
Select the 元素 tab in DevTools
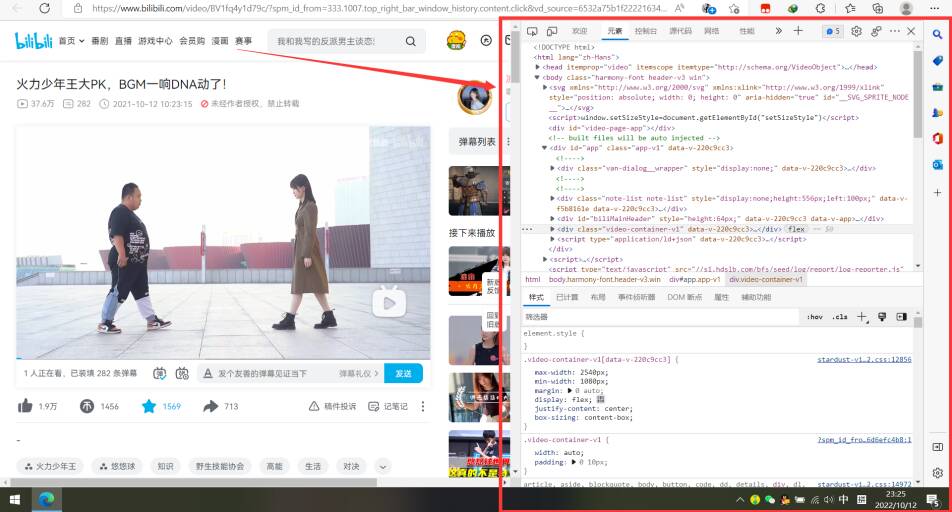[x=614, y=31]
